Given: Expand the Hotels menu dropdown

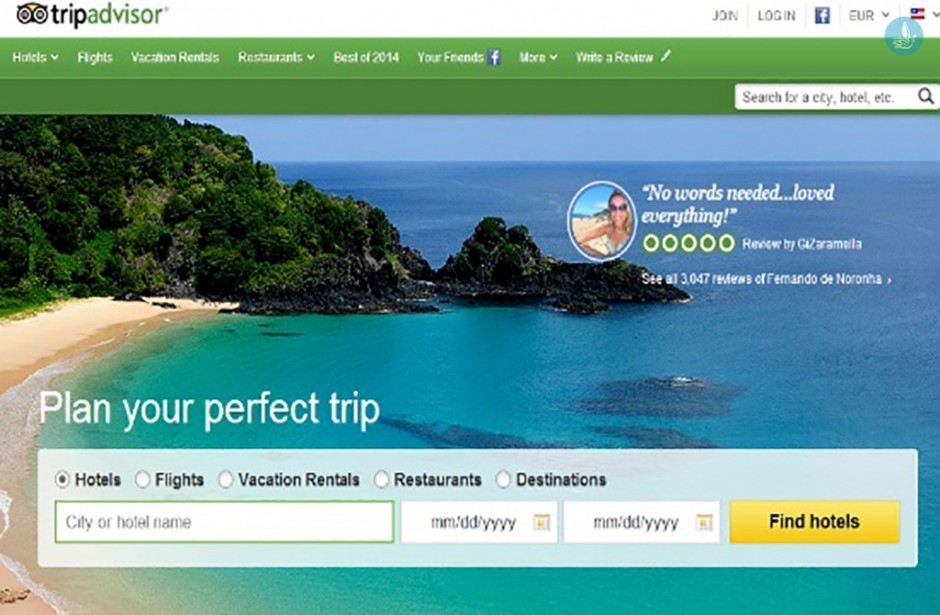Looking at the screenshot, I should (x=35, y=58).
